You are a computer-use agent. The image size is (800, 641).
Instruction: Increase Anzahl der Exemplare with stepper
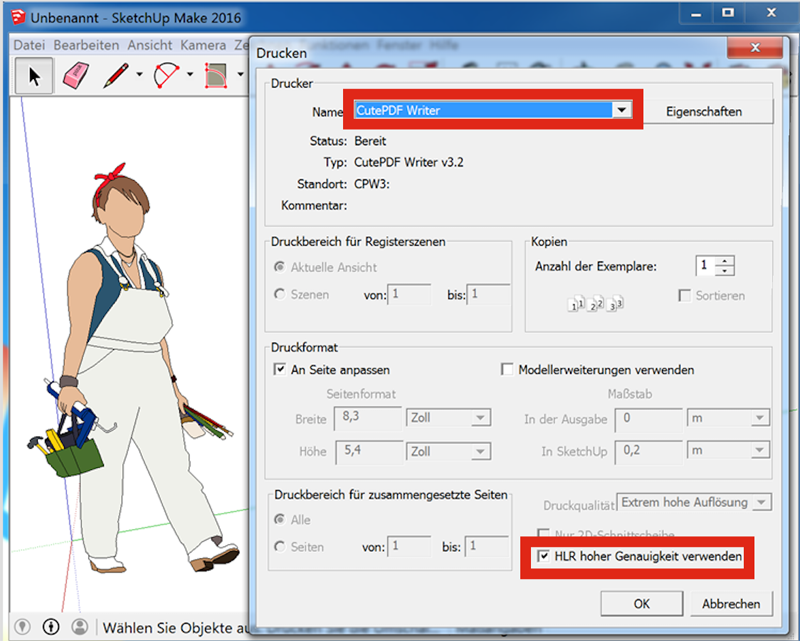click(725, 261)
